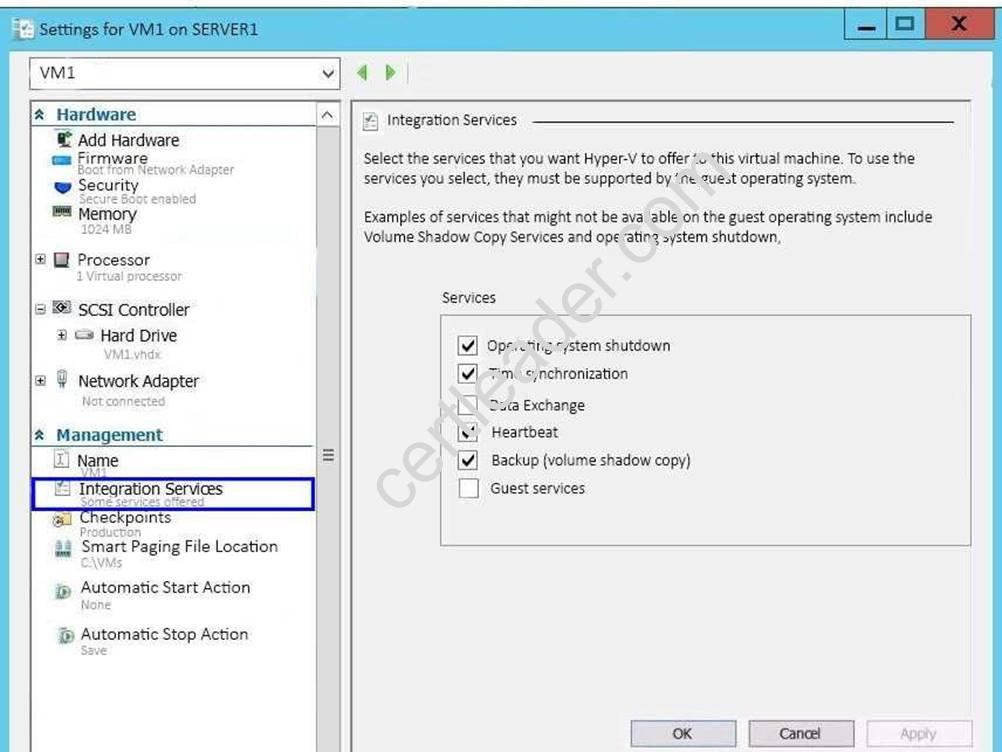Click the settings window title bar icon
1002x752 pixels.
pyautogui.click(x=23, y=29)
